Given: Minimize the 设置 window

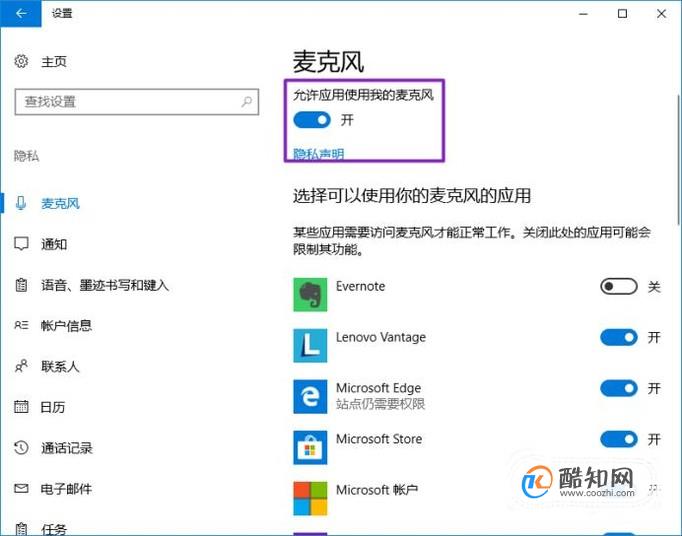Looking at the screenshot, I should pos(583,13).
